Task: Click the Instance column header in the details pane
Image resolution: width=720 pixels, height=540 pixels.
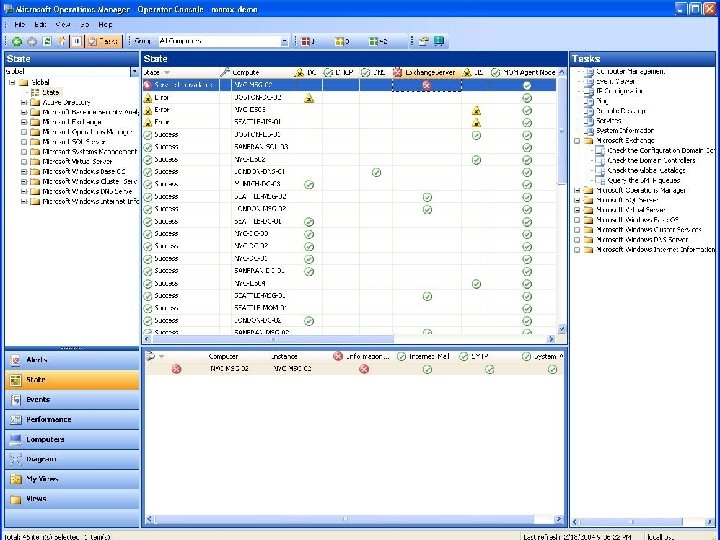Action: point(285,356)
